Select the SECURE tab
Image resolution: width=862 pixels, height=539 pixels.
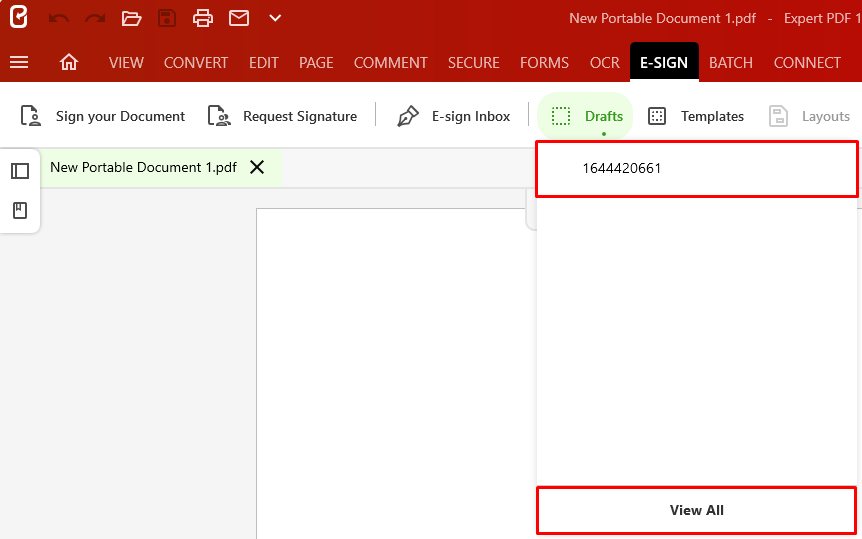pyautogui.click(x=474, y=63)
